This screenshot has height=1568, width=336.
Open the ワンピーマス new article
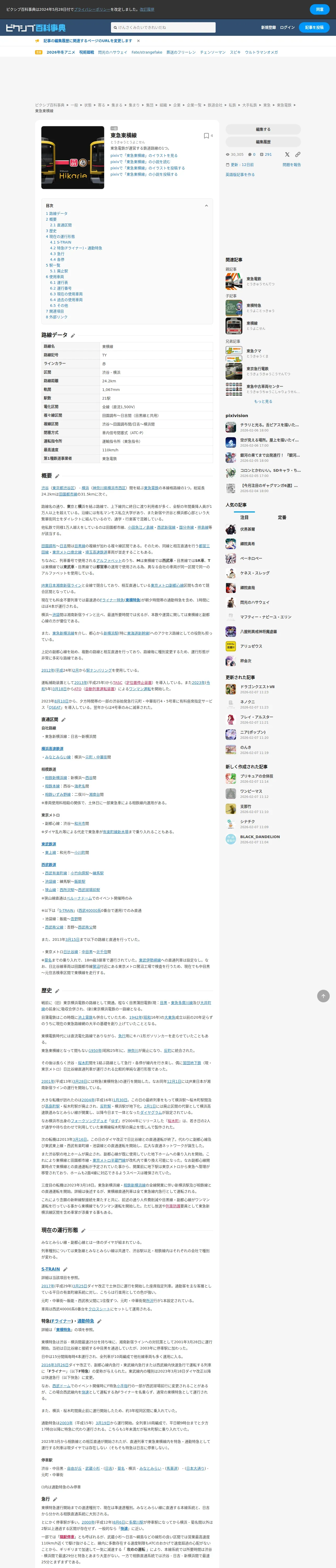251,791
